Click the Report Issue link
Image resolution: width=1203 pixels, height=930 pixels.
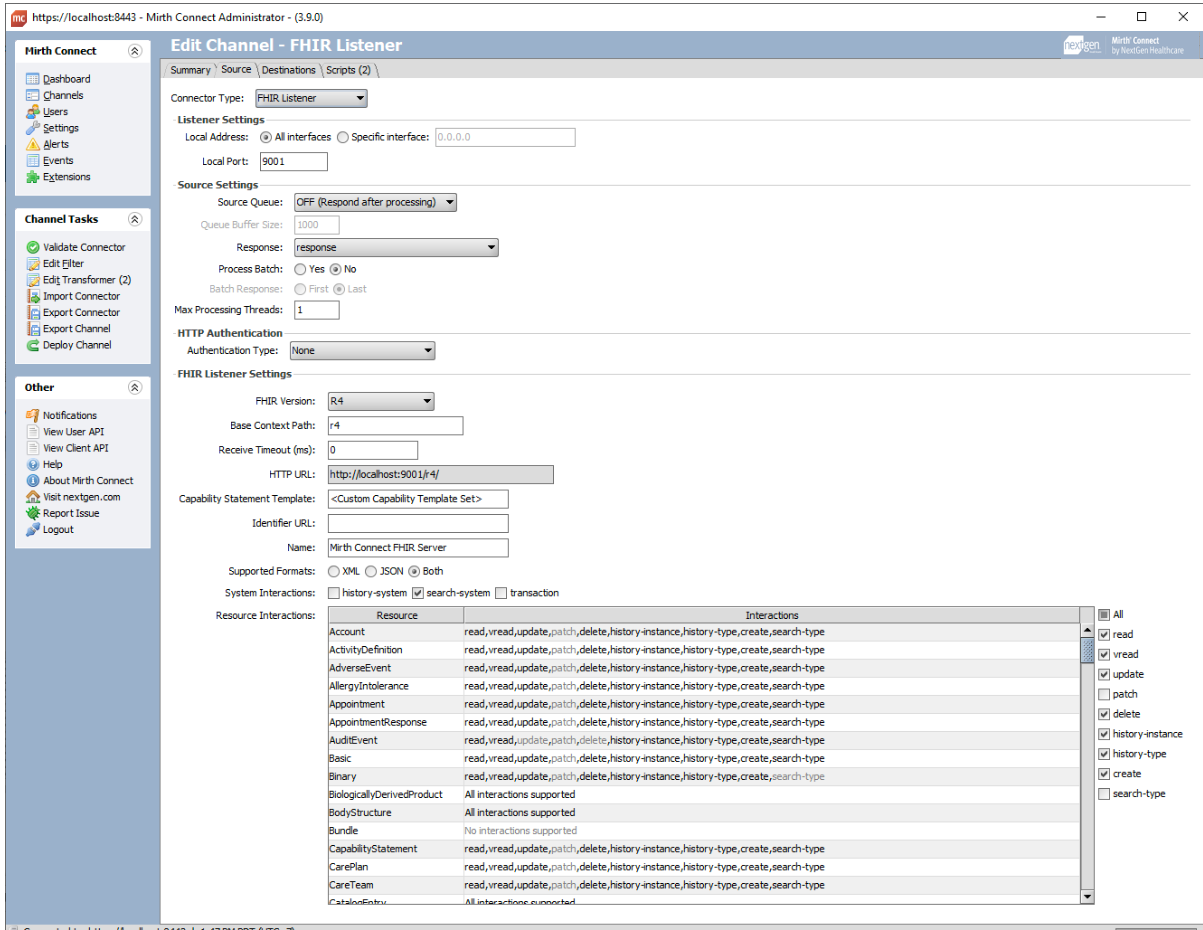pos(71,513)
